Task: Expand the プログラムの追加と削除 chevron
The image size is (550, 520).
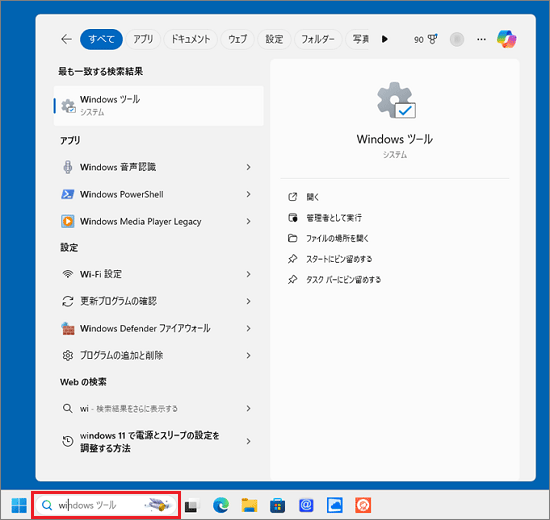Action: (248, 355)
